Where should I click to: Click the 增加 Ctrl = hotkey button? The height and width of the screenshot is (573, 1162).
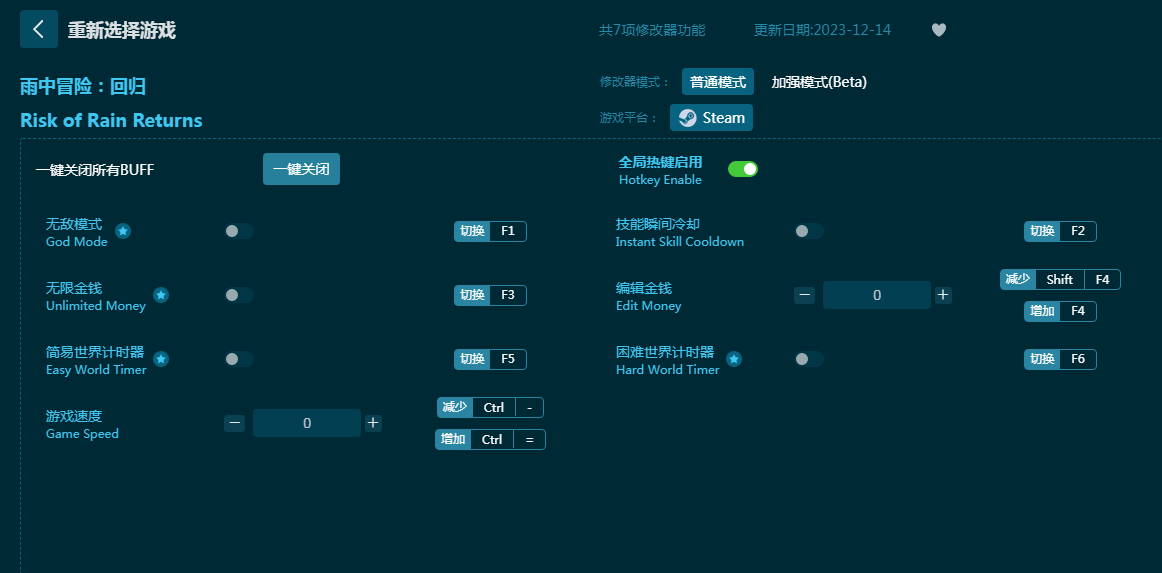coord(491,440)
